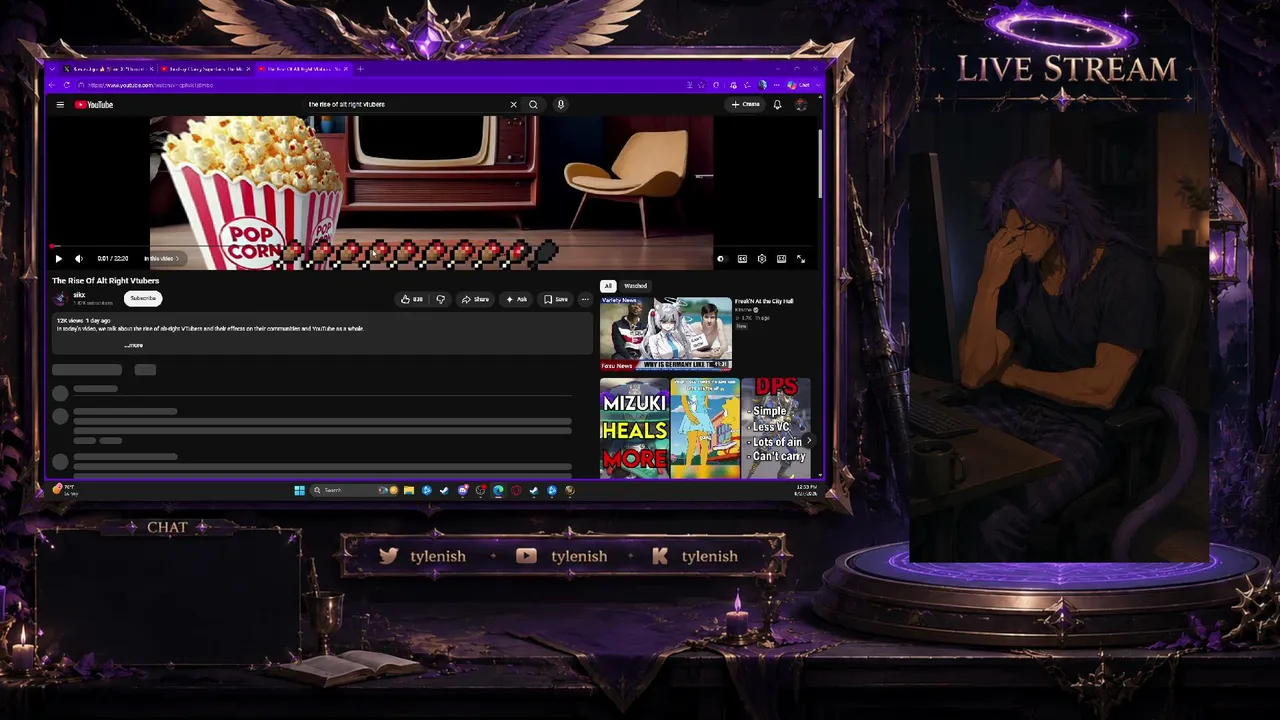Subscribe to the sikx channel
The width and height of the screenshot is (1280, 720).
point(143,298)
